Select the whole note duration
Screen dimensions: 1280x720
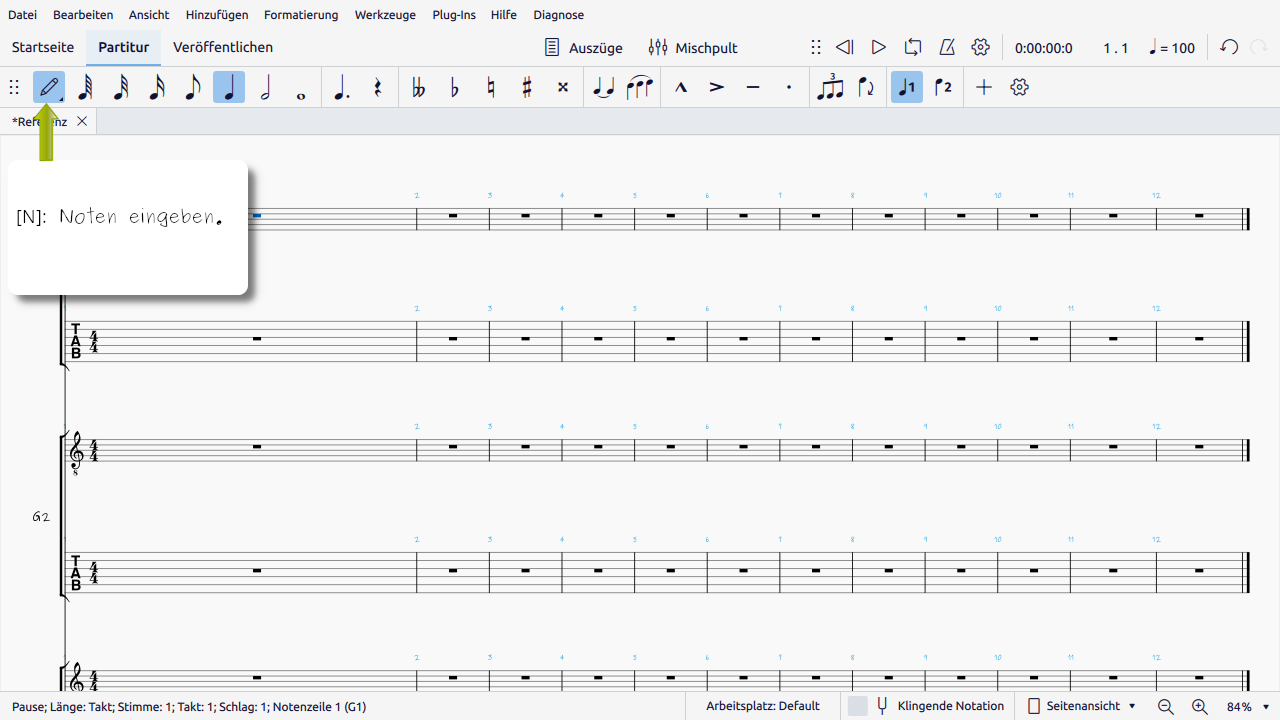coord(301,87)
